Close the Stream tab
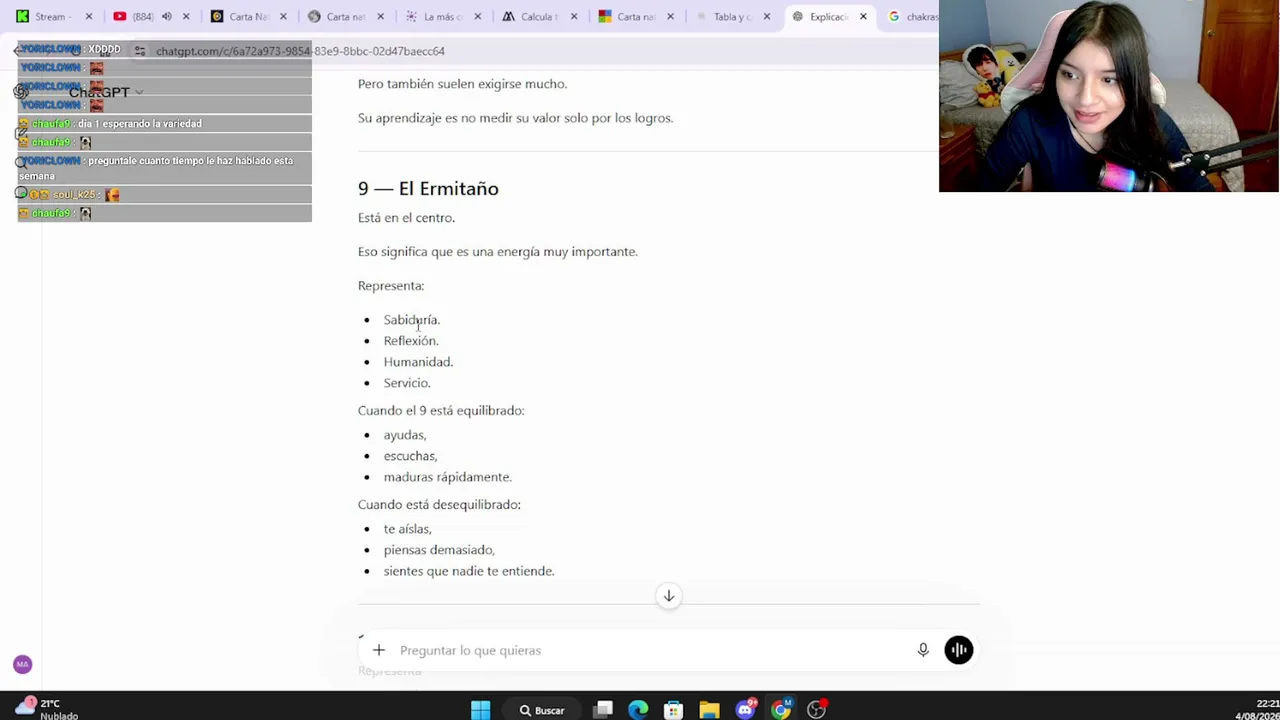The width and height of the screenshot is (1280, 720). point(88,16)
